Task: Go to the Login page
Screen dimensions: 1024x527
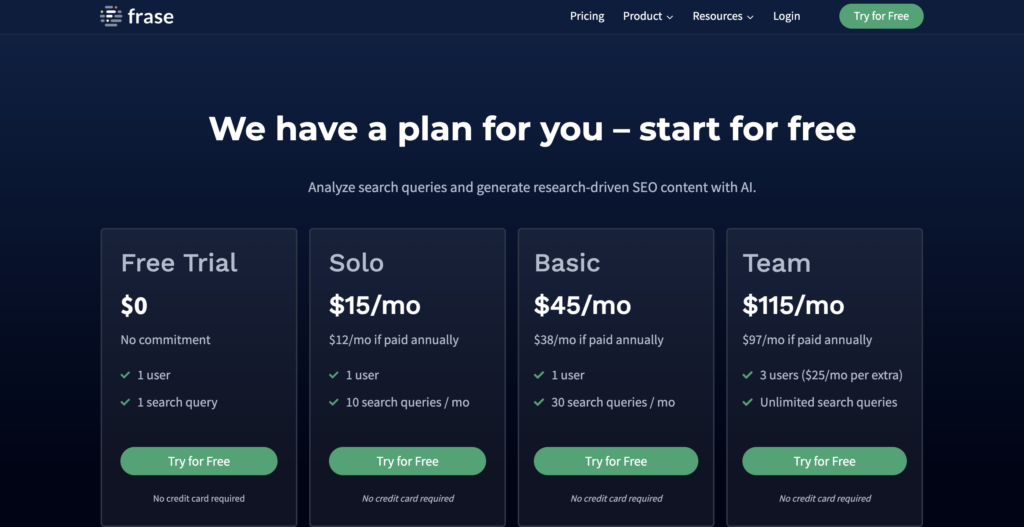Action: (786, 16)
